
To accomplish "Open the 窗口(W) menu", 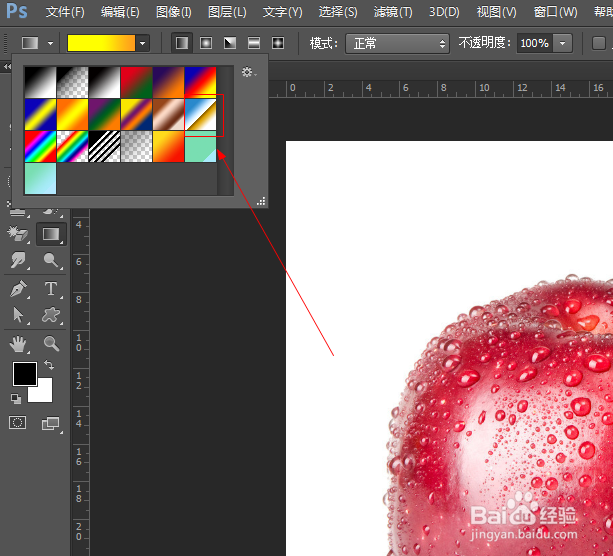I will click(x=556, y=12).
